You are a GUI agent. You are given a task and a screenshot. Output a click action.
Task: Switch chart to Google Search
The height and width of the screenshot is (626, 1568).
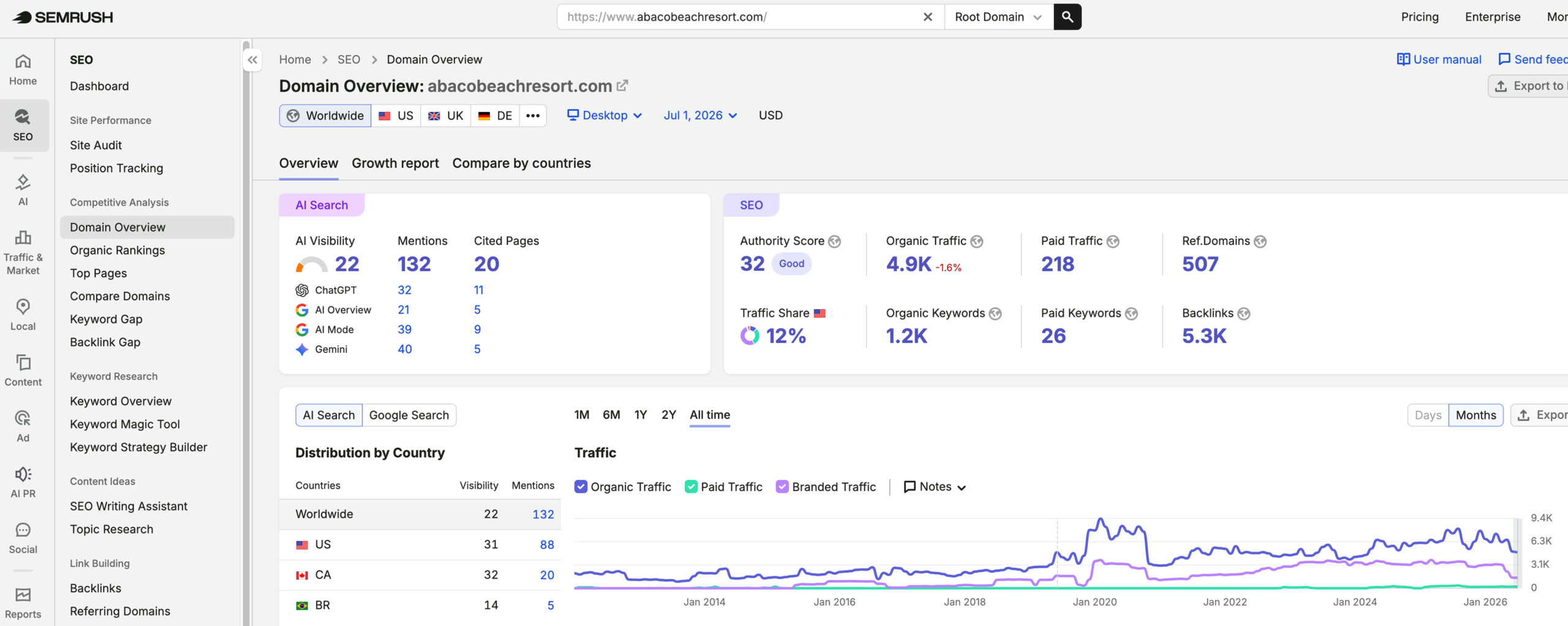coord(409,415)
